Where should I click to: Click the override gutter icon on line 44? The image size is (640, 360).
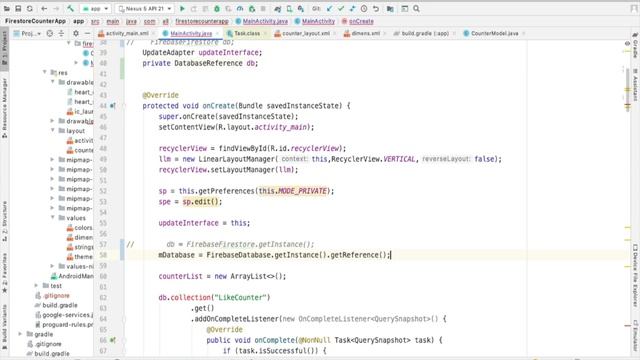(x=113, y=106)
